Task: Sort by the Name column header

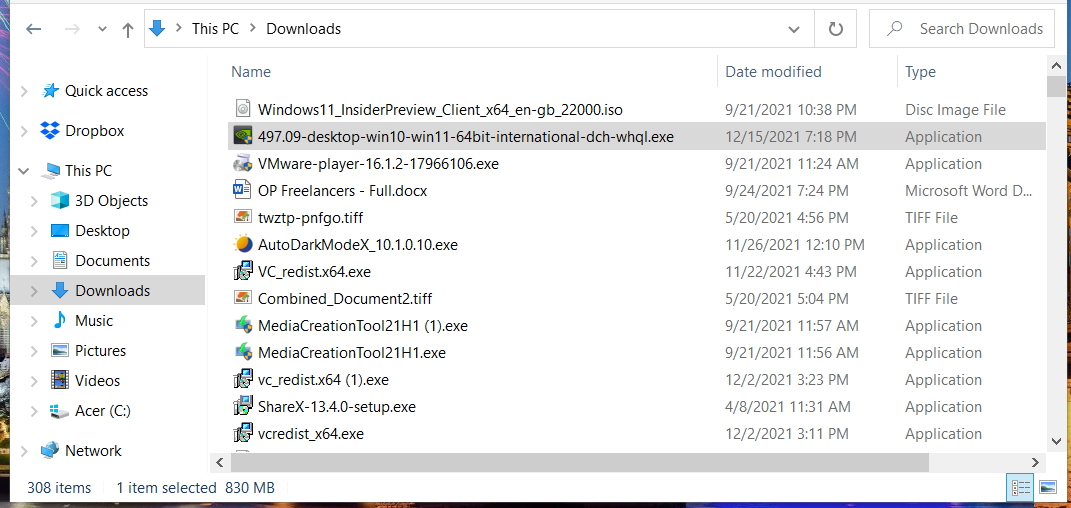Action: (251, 72)
